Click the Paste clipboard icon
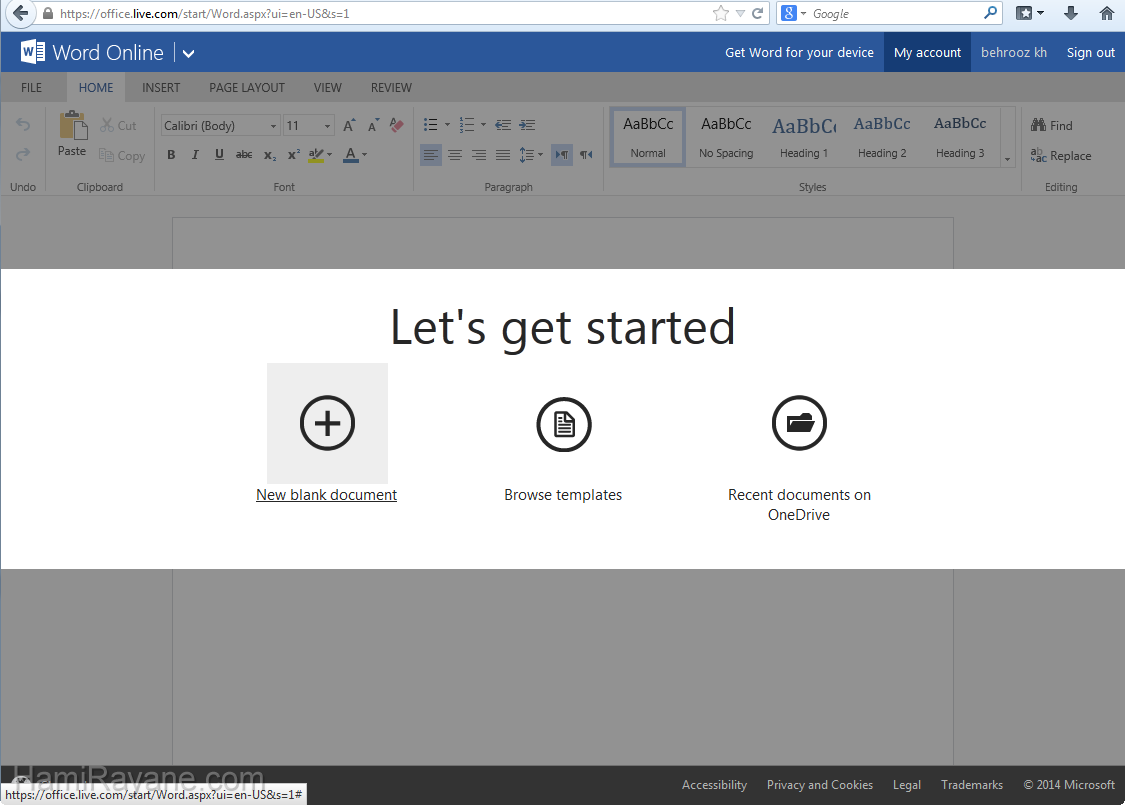Viewport: 1125px width, 805px height. pos(72,126)
